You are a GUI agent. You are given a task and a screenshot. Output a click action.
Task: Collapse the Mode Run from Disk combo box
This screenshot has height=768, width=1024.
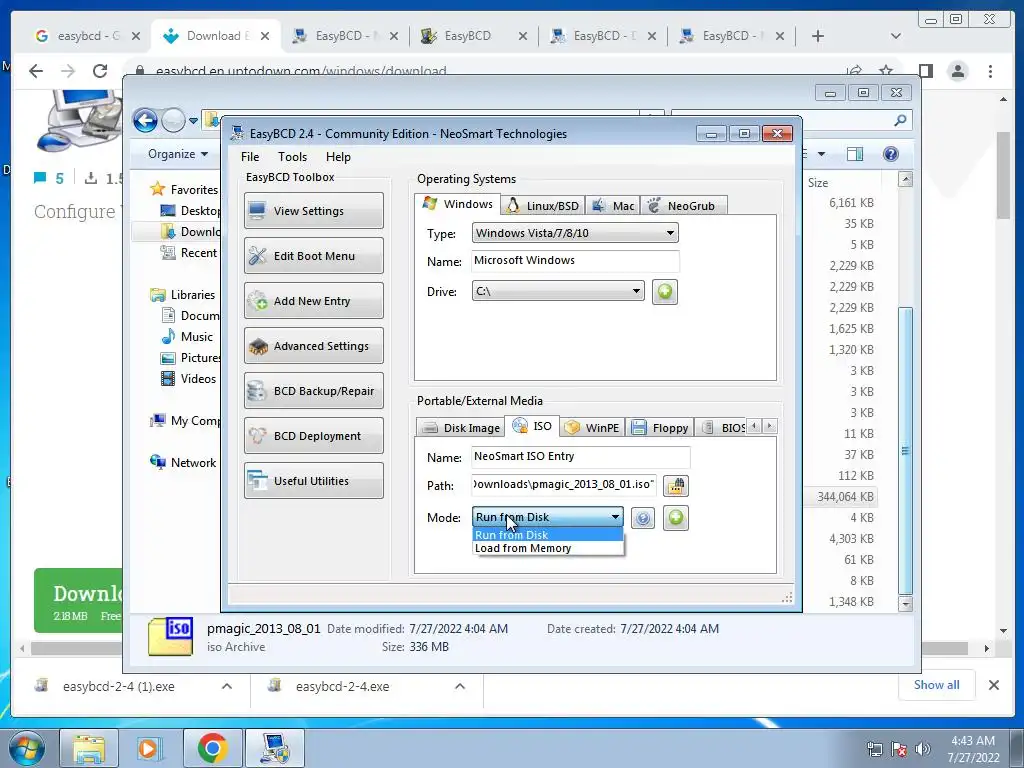pos(547,517)
